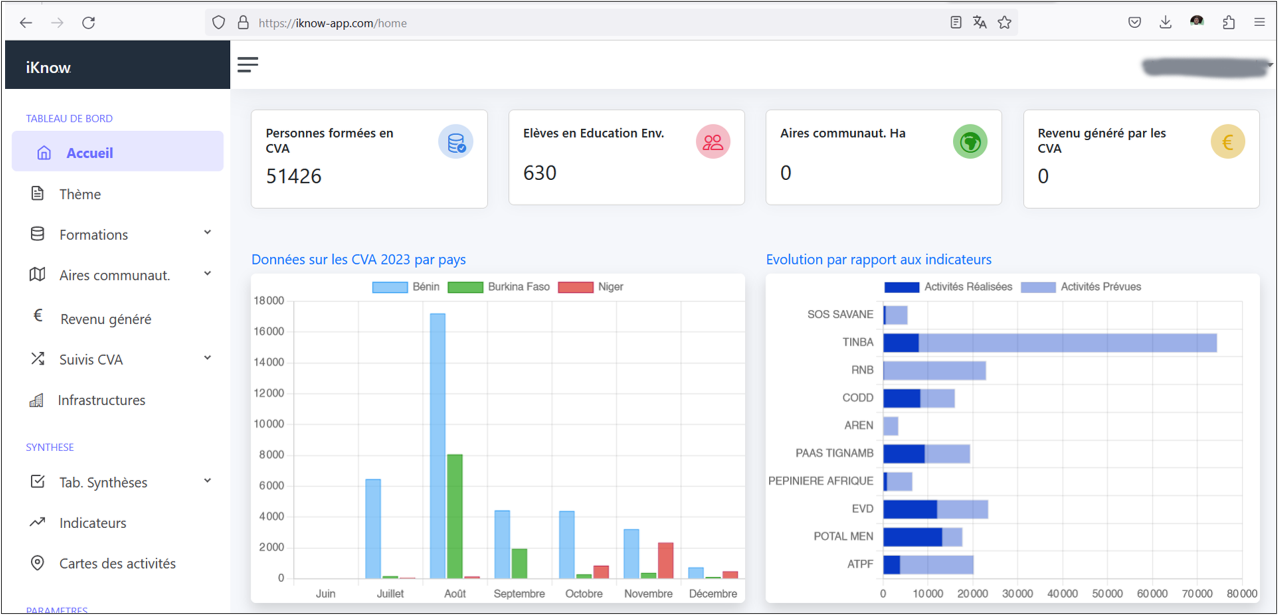1278x615 pixels.
Task: Expand the Formations menu chevron
Action: click(x=208, y=233)
